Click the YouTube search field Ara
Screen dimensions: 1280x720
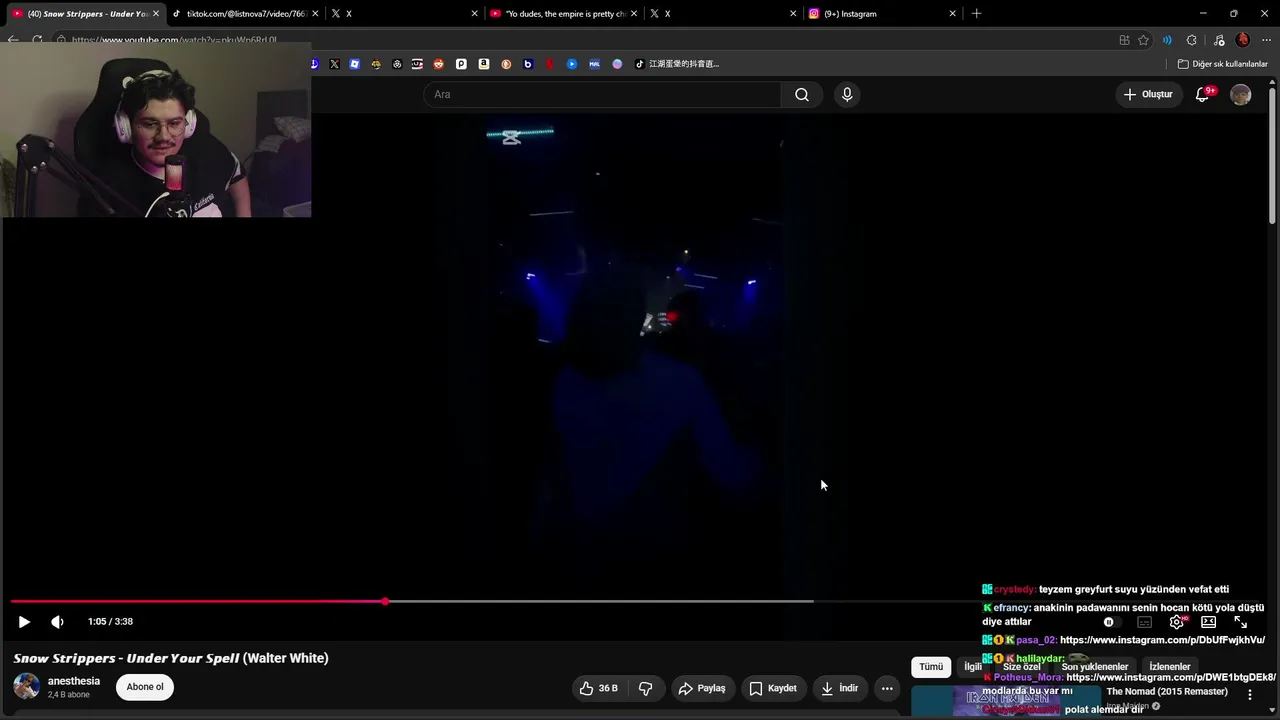click(x=602, y=94)
